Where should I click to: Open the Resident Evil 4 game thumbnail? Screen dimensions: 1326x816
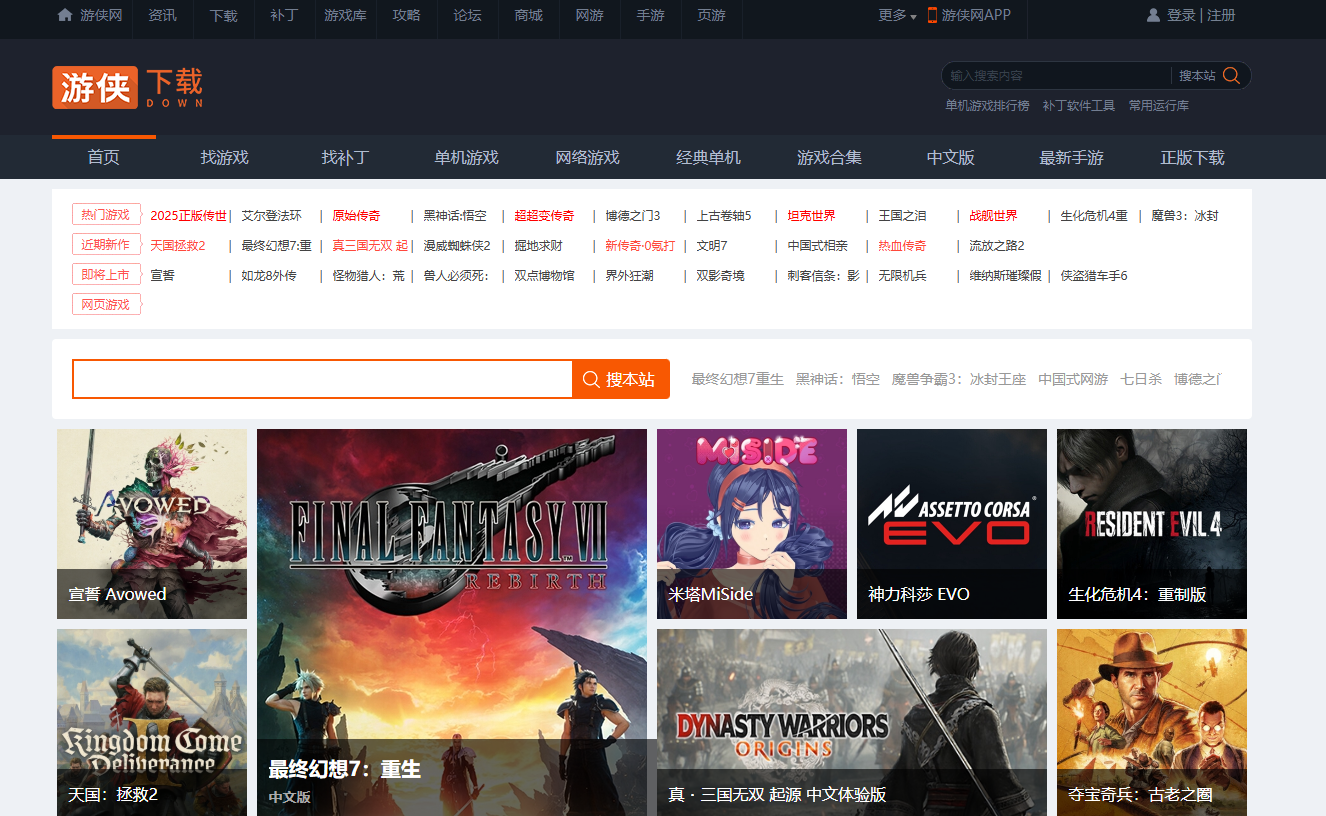click(x=1152, y=524)
